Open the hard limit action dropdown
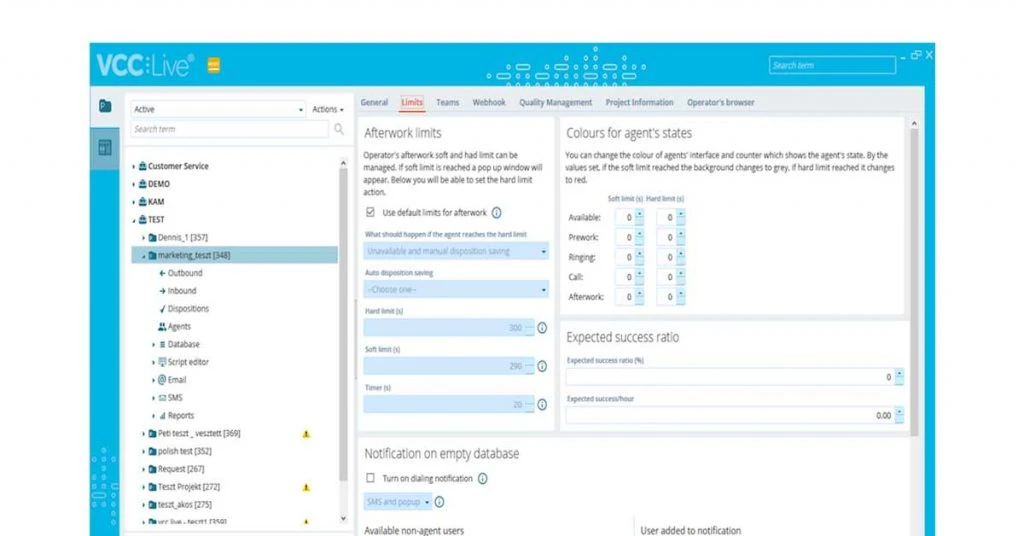 click(x=456, y=251)
